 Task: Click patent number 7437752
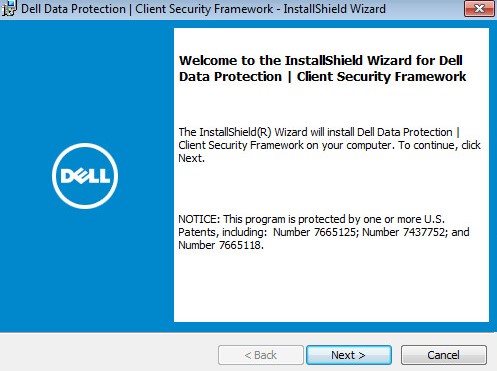425,232
